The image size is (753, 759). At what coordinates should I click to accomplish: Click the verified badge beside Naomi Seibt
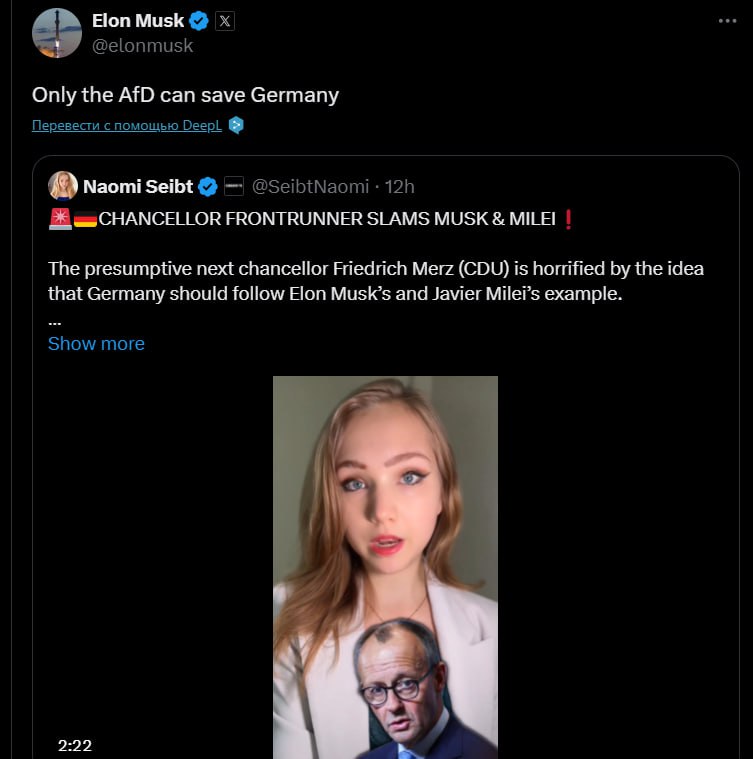(x=208, y=186)
